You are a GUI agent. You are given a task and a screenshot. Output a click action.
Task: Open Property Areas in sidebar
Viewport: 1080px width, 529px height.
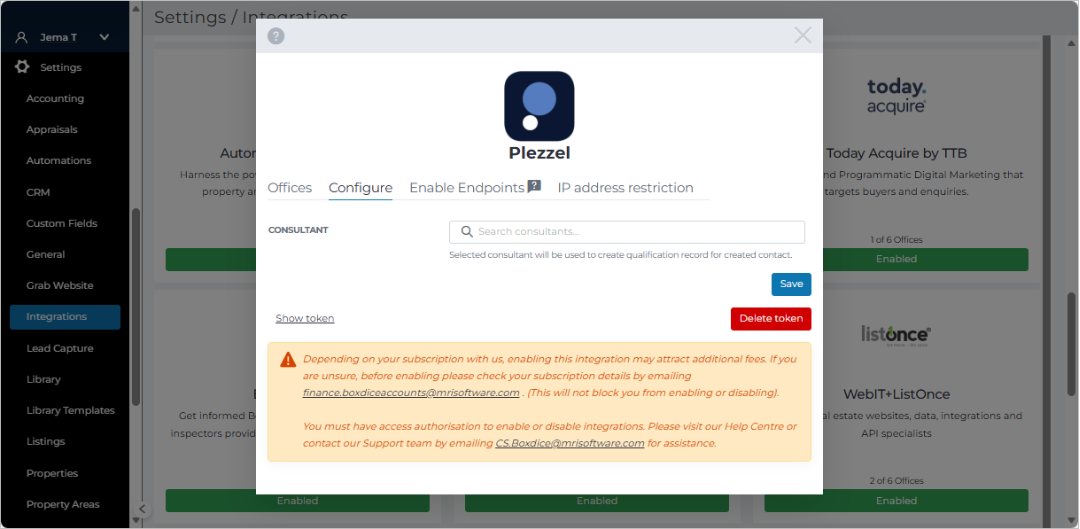point(63,504)
